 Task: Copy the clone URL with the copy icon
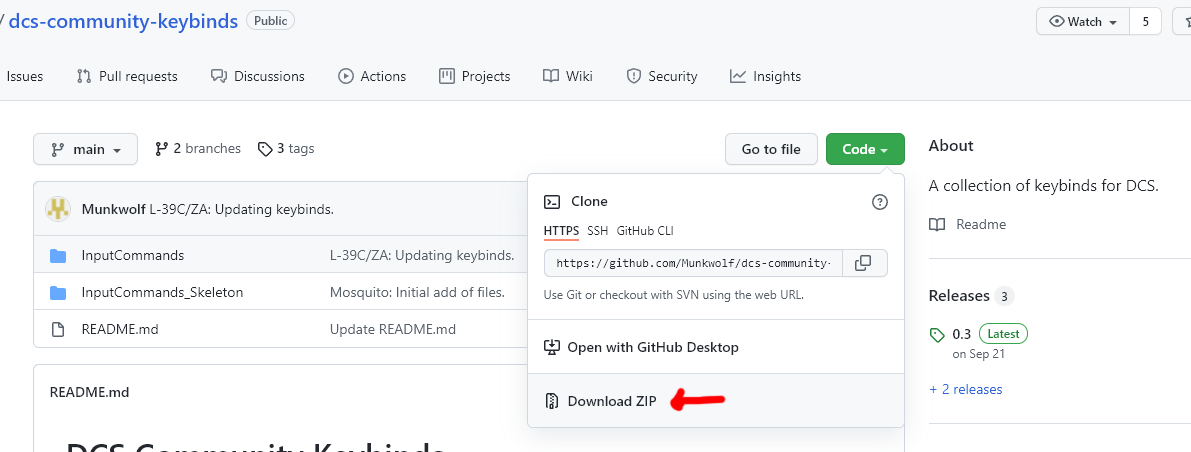coord(863,263)
